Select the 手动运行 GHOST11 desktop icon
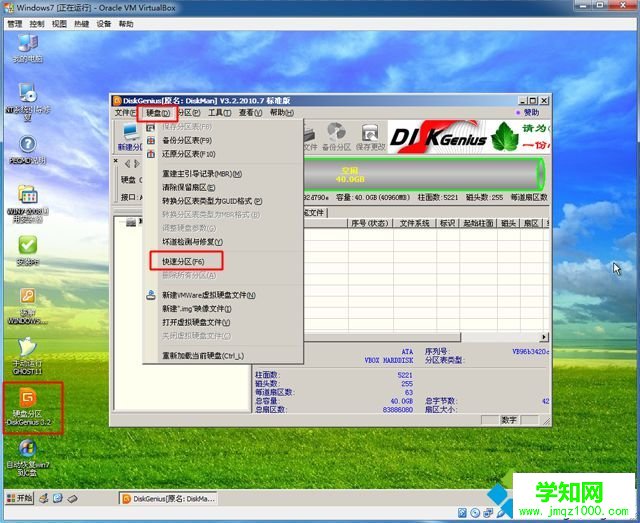Viewport: 640px width, 523px height. 27,356
